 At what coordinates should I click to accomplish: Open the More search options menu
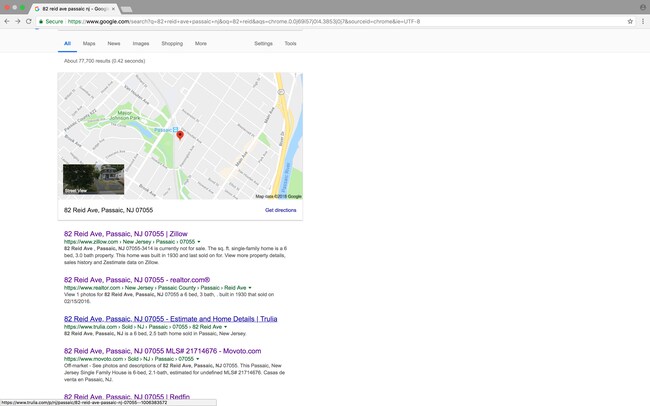pyautogui.click(x=201, y=44)
